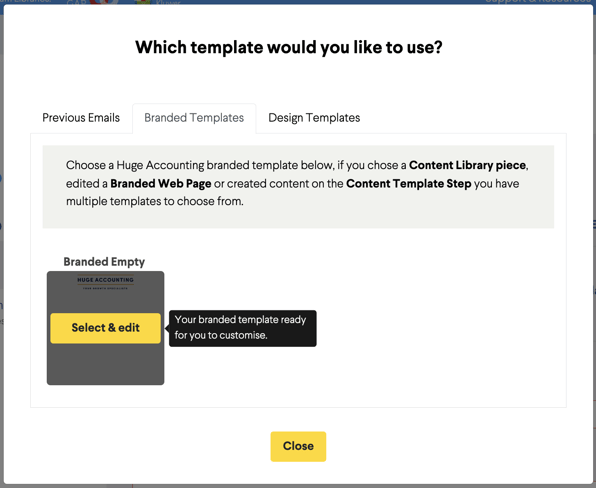Image resolution: width=596 pixels, height=488 pixels.
Task: Click the Branded Empty template label
Action: coord(104,261)
